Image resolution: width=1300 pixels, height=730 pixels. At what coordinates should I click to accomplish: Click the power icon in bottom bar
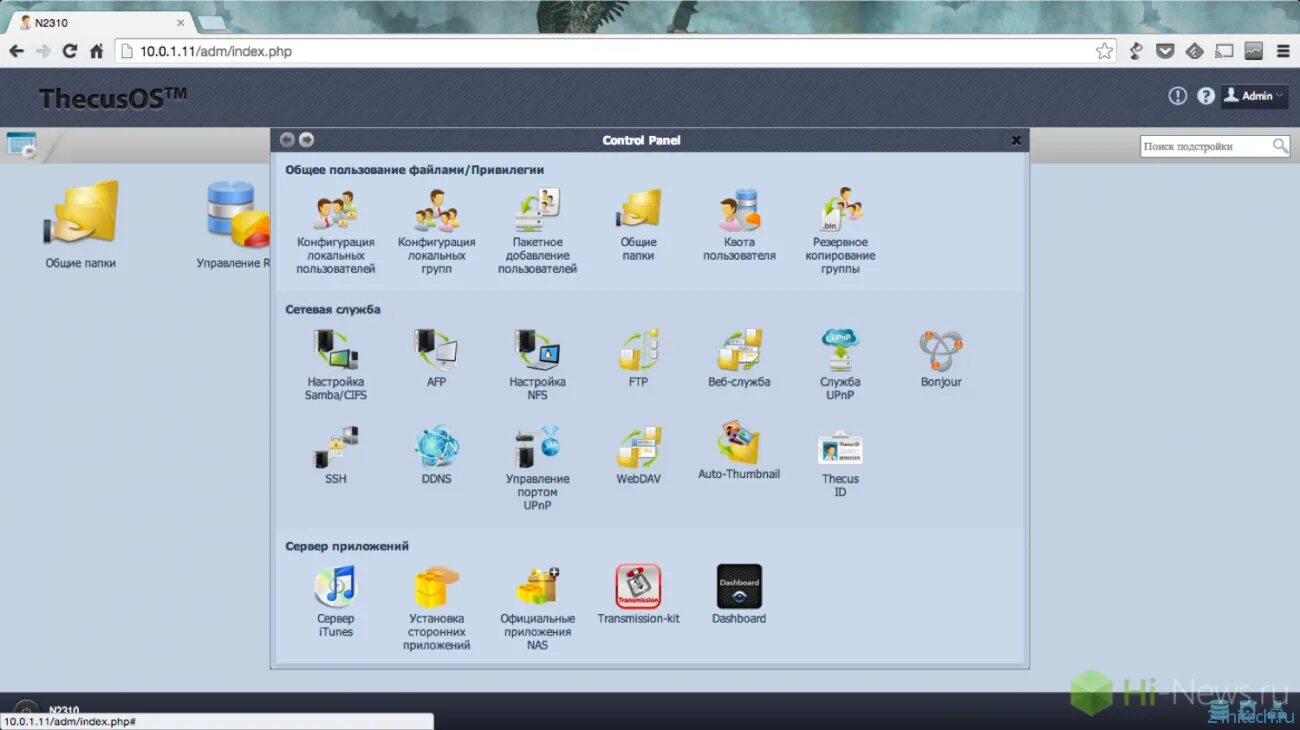[26, 708]
